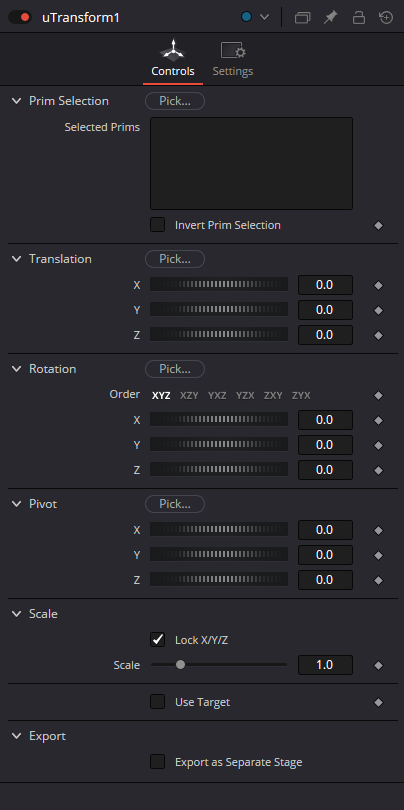
Task: Add keyframe for Rotation X
Action: tap(379, 420)
